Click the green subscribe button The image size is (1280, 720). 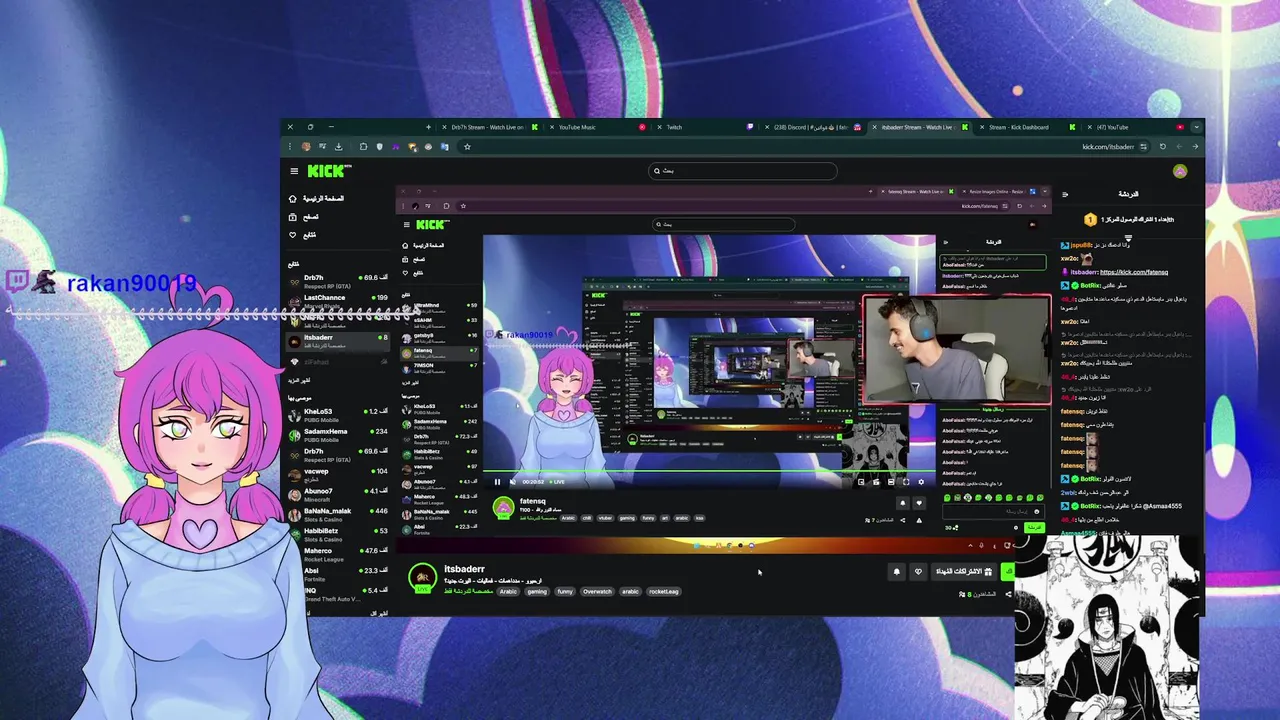pyautogui.click(x=1007, y=572)
